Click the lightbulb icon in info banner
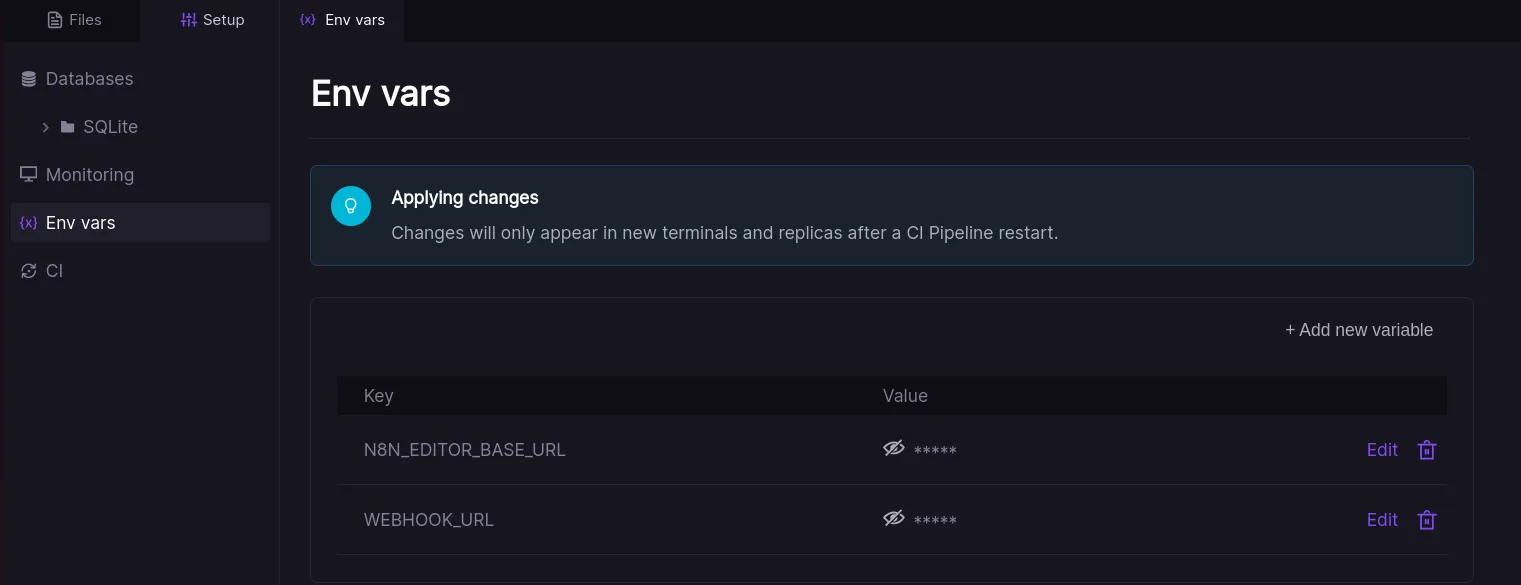Viewport: 1521px width, 585px height. coord(351,206)
